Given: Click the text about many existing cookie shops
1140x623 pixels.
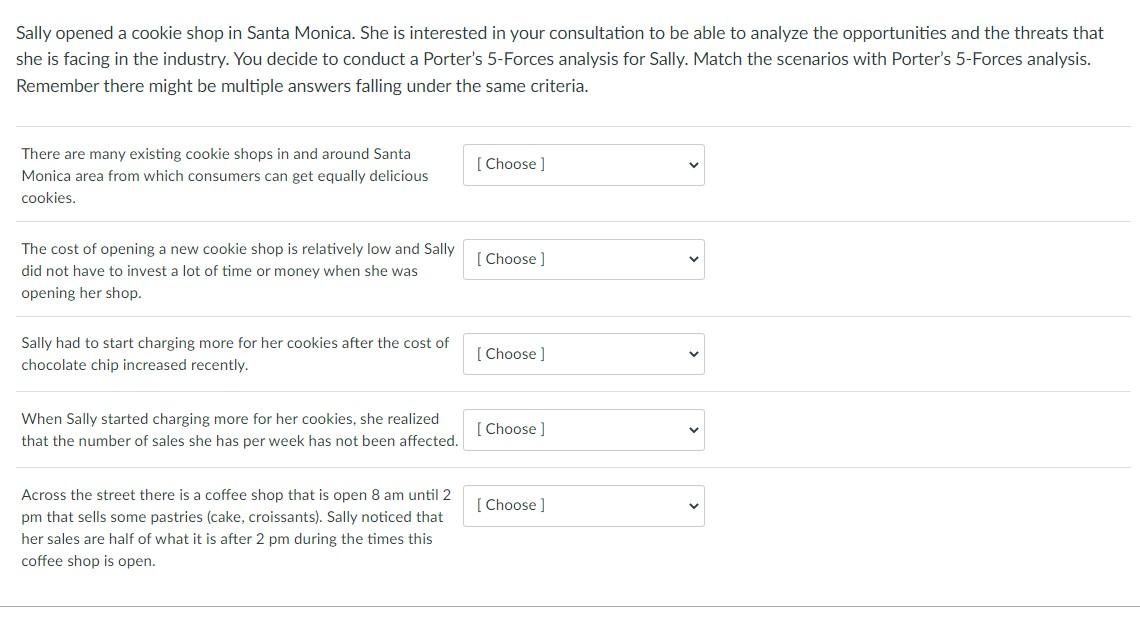Looking at the screenshot, I should pyautogui.click(x=225, y=175).
